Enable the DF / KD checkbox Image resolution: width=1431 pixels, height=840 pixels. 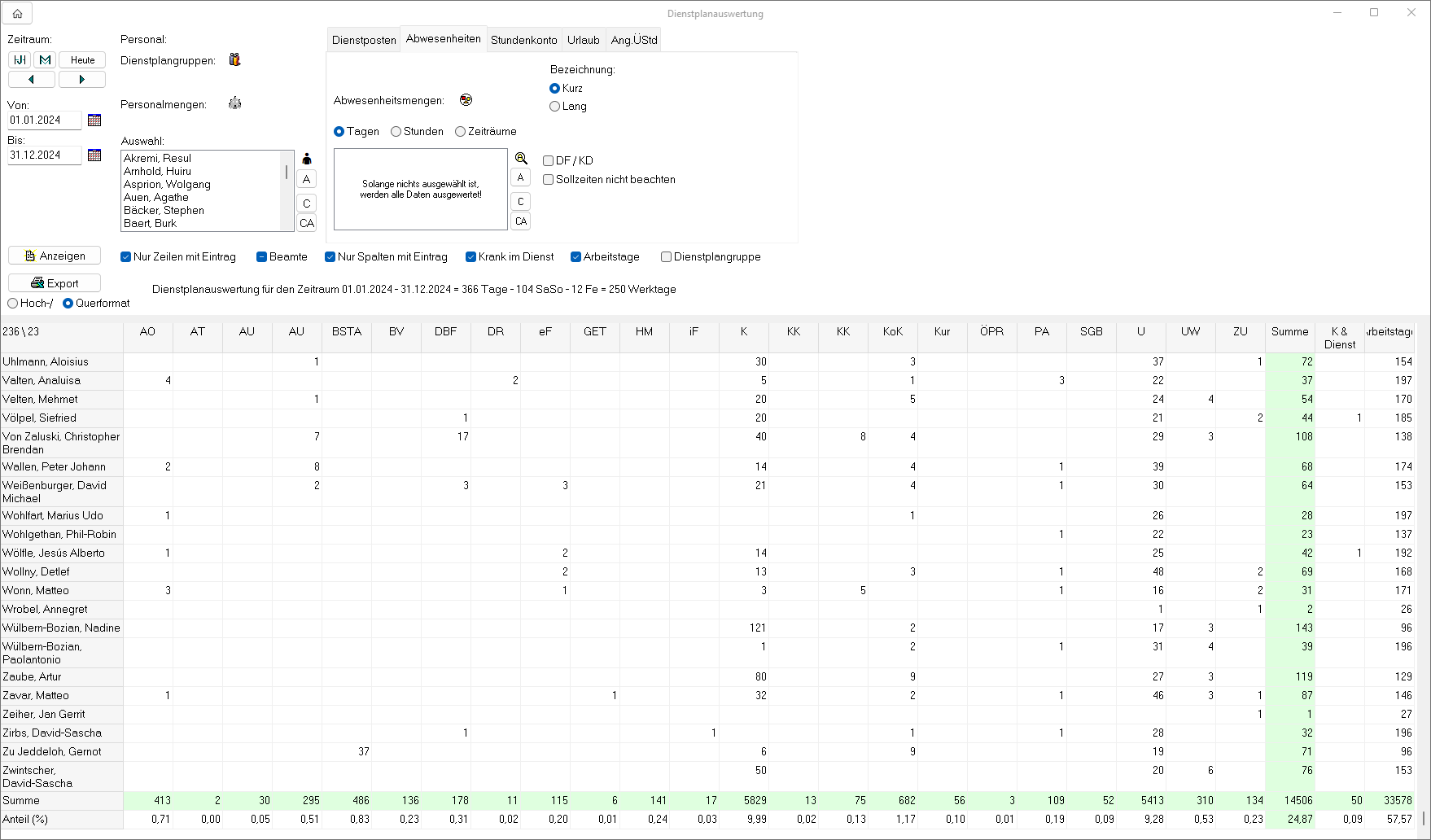coord(549,161)
